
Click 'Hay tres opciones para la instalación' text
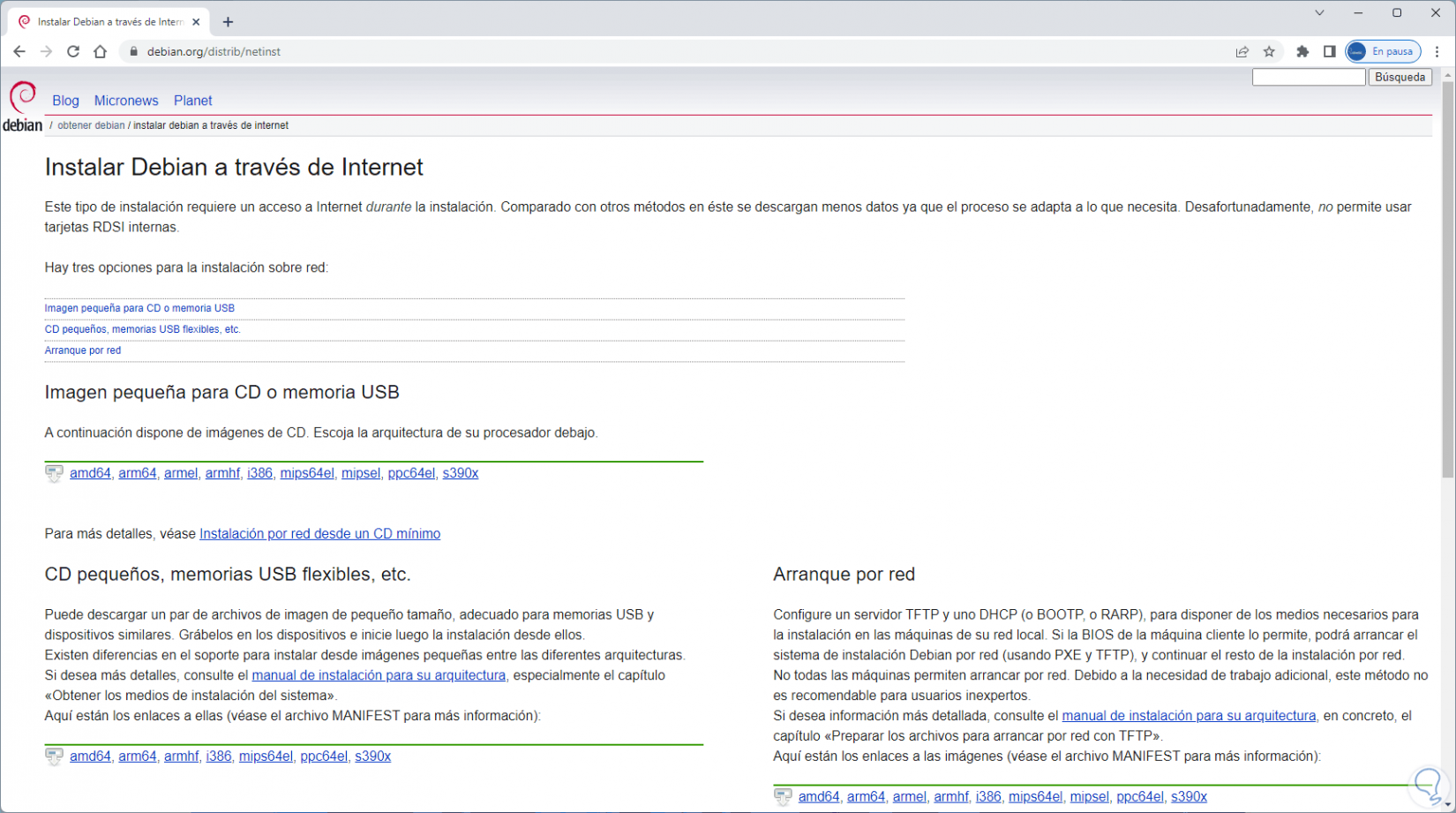186,267
